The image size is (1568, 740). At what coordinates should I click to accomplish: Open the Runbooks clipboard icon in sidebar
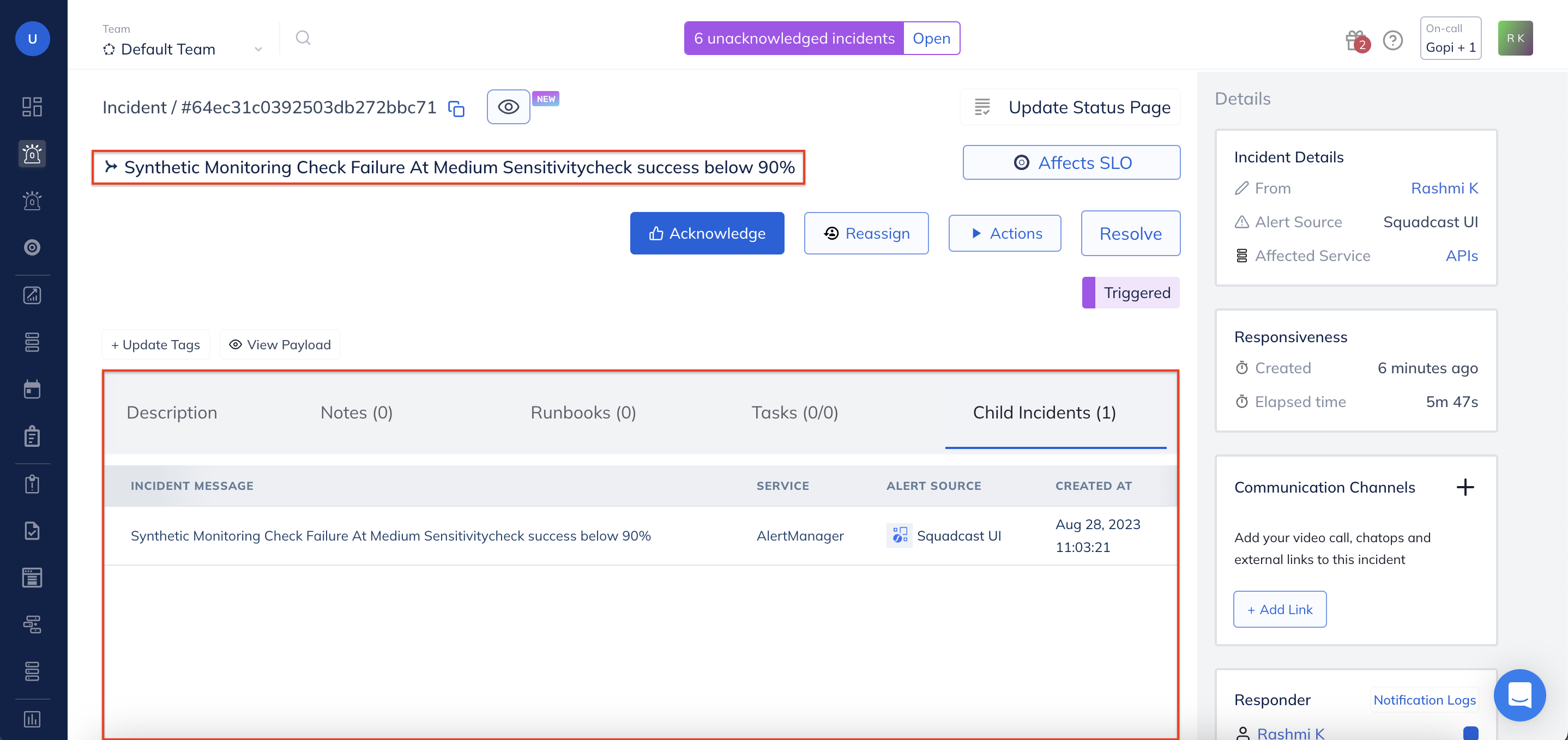point(32,436)
